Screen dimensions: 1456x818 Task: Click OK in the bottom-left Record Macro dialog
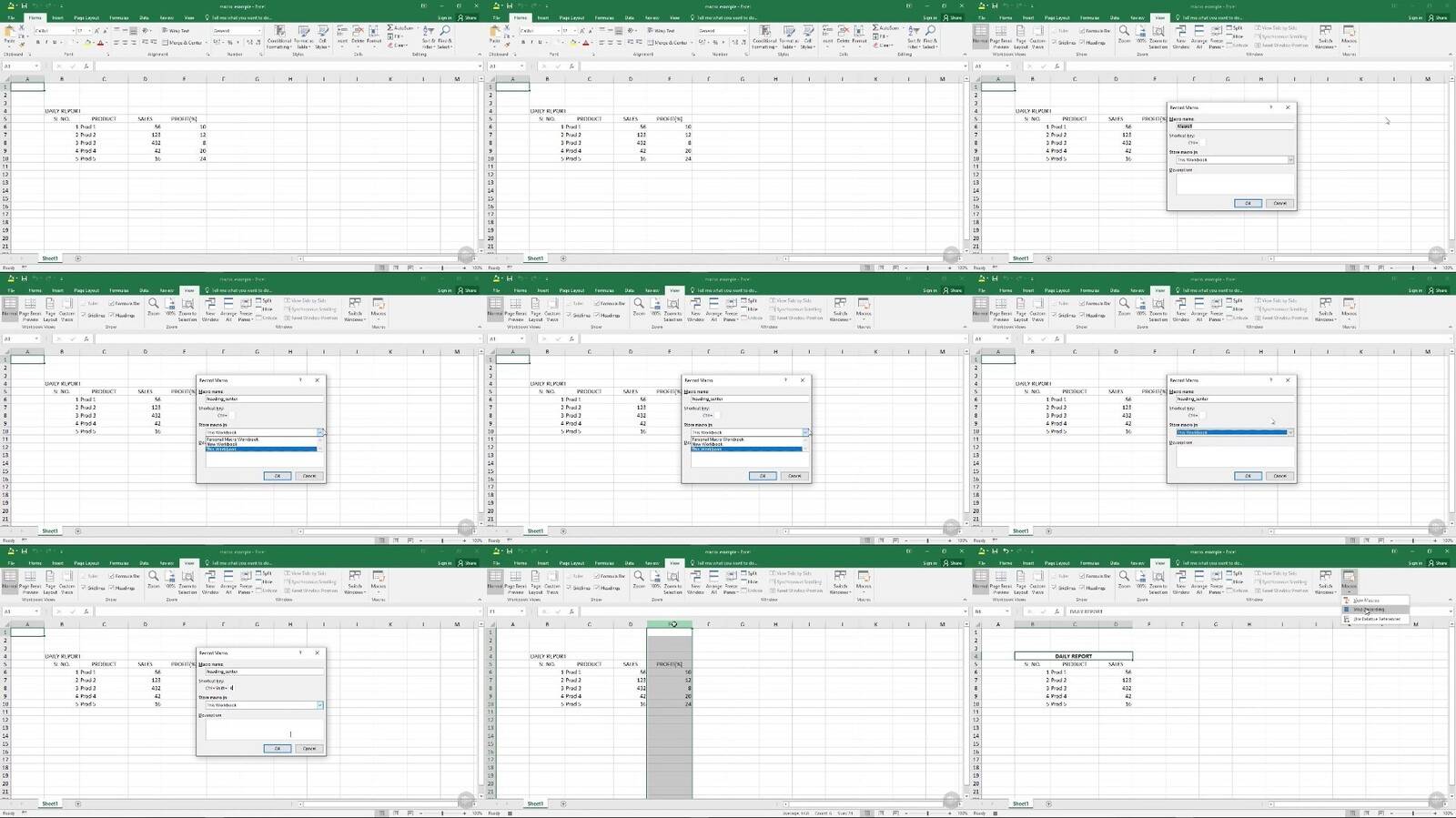[x=278, y=749]
